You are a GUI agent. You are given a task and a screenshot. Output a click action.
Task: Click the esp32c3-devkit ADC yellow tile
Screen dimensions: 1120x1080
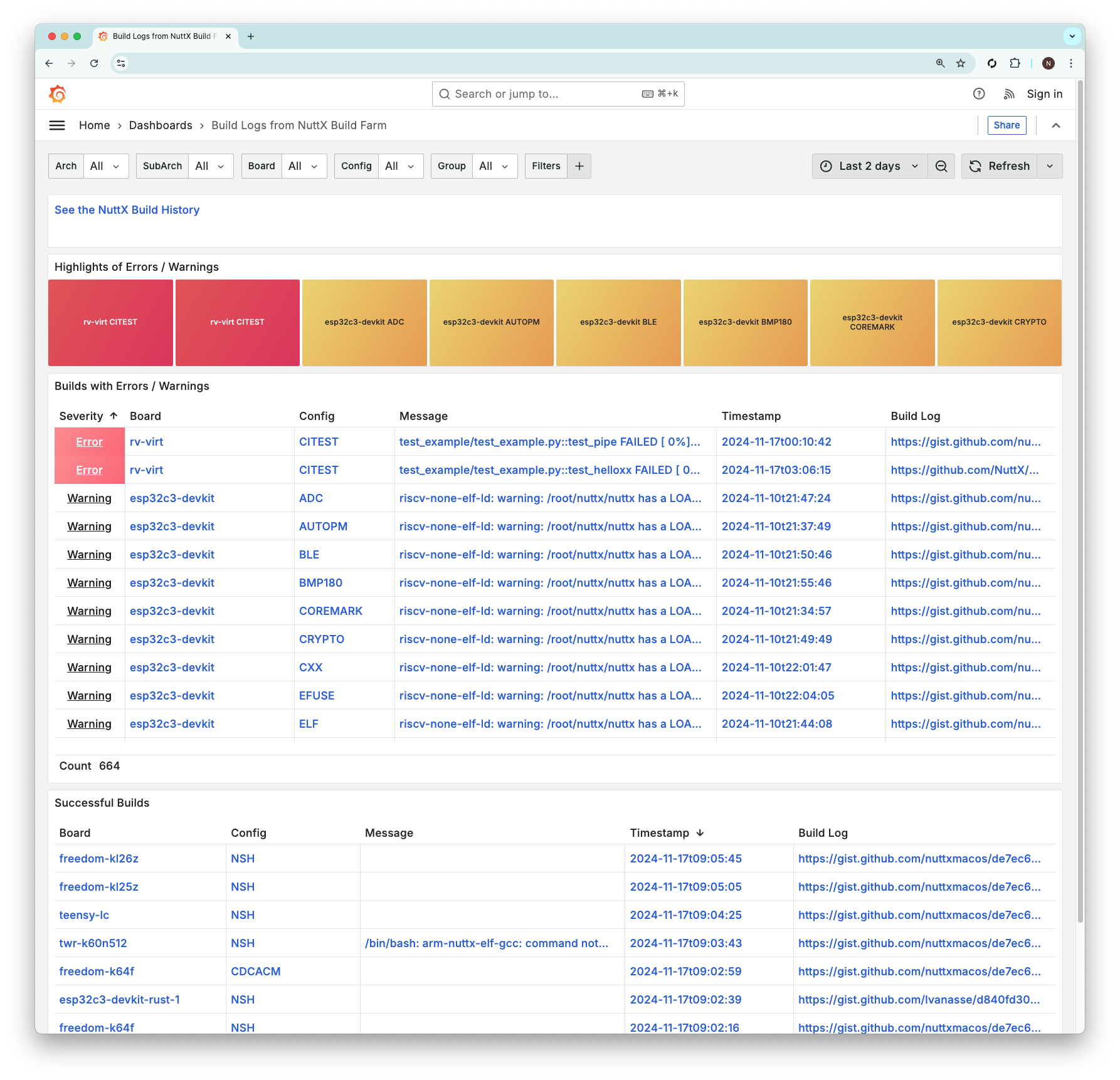364,322
